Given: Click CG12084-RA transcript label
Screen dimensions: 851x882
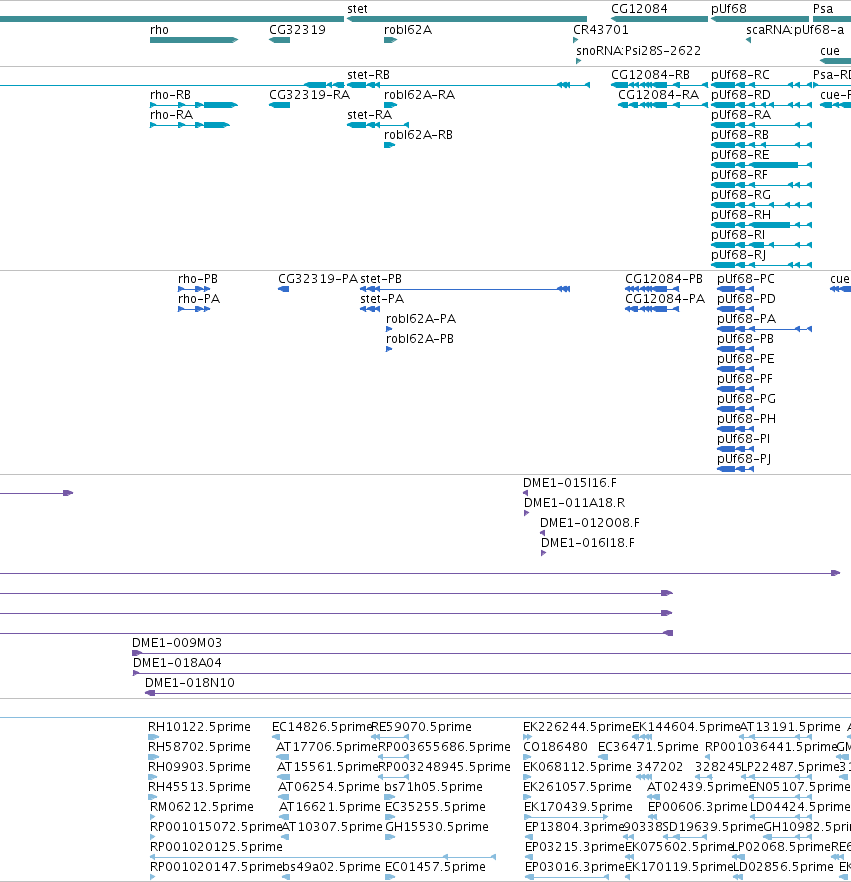Looking at the screenshot, I should (x=659, y=94).
